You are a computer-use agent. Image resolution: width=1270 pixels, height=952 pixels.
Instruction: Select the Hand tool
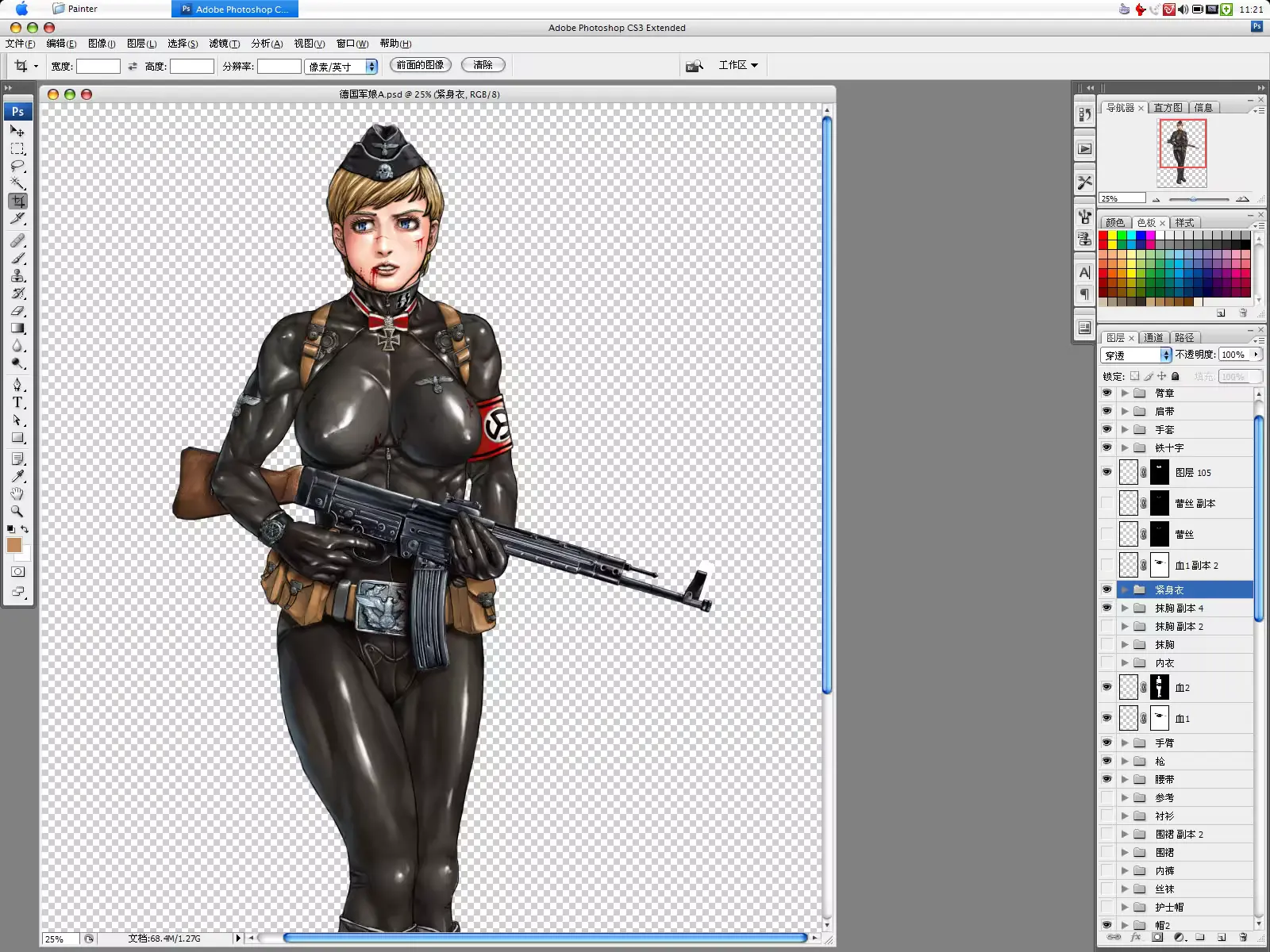click(17, 493)
